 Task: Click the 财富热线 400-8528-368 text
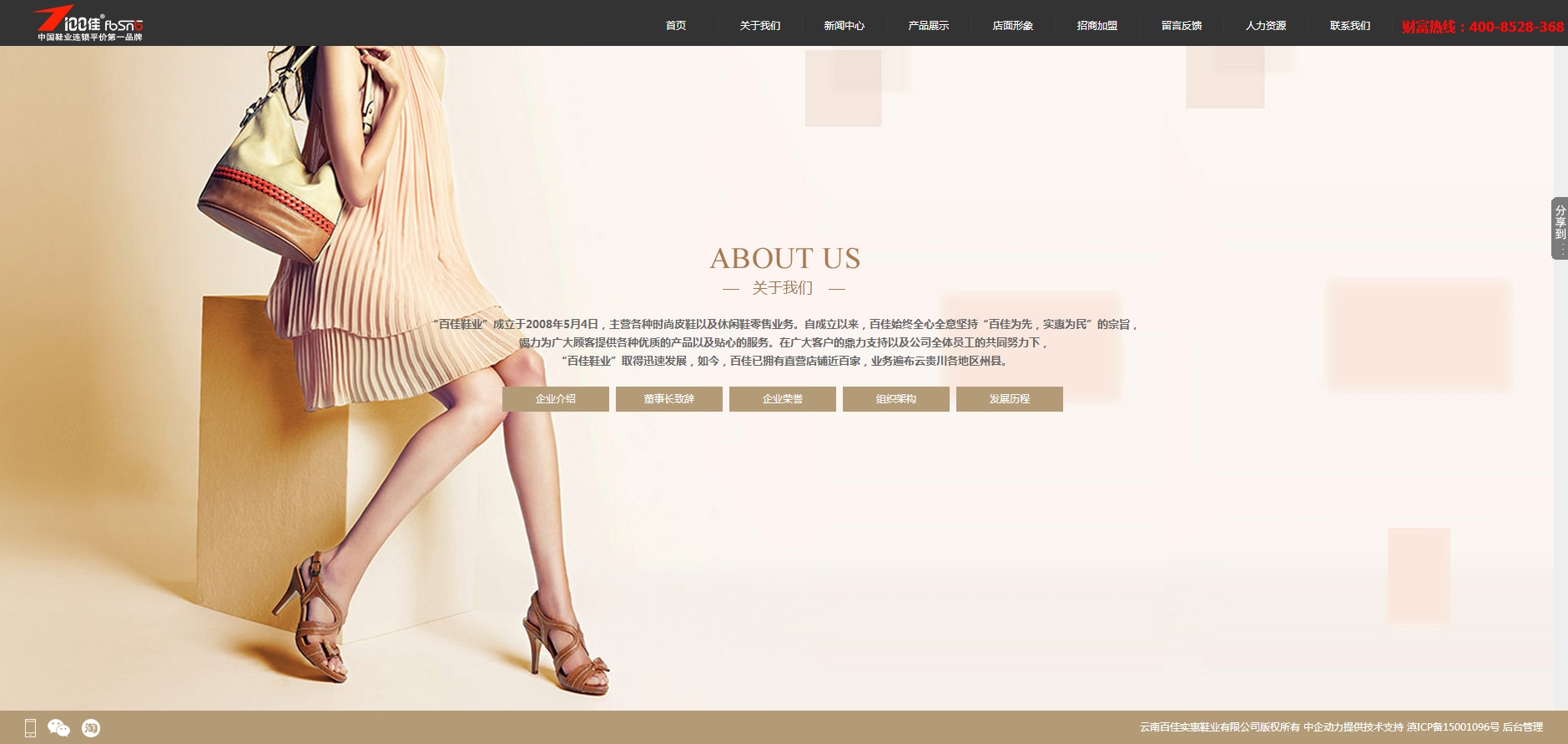coord(1483,27)
